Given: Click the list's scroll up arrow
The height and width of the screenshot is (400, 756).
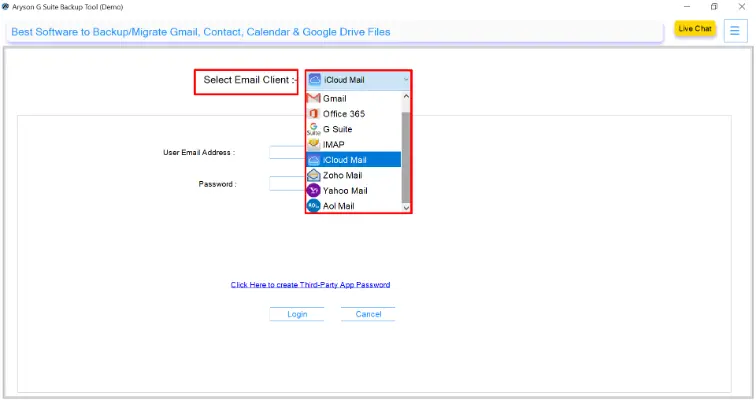Looking at the screenshot, I should 406,96.
